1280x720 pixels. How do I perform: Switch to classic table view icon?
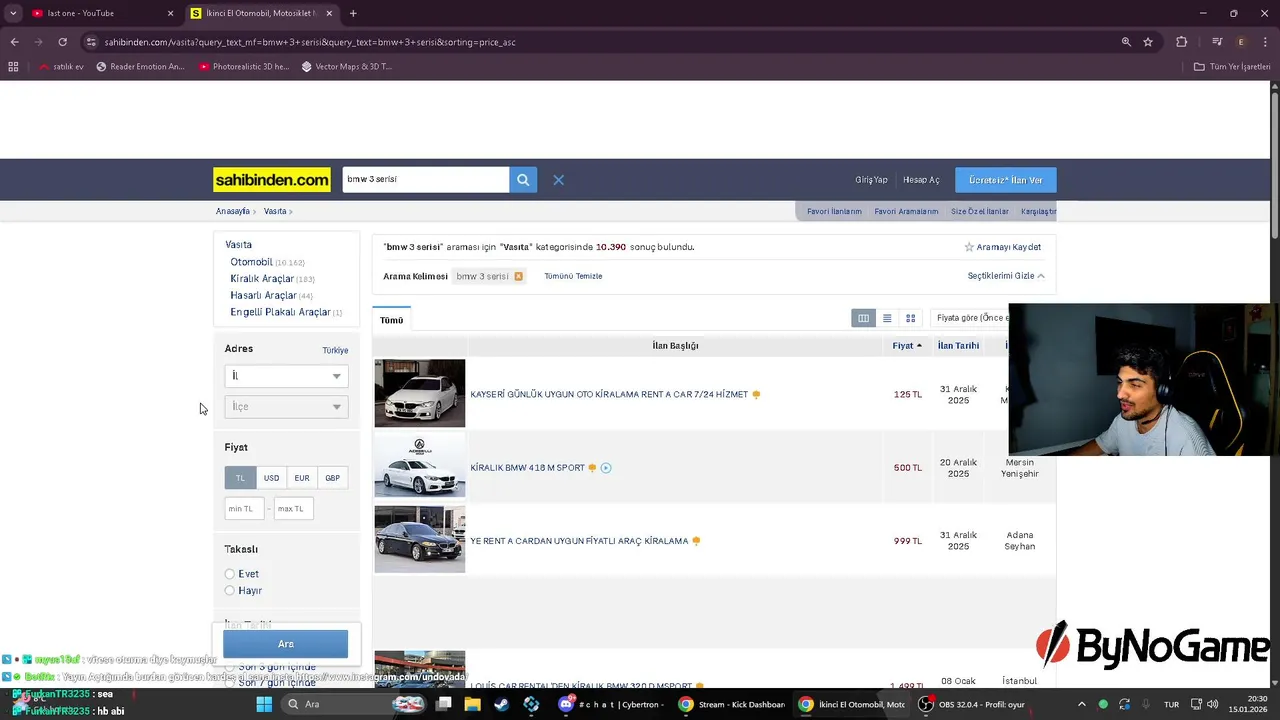(x=863, y=318)
